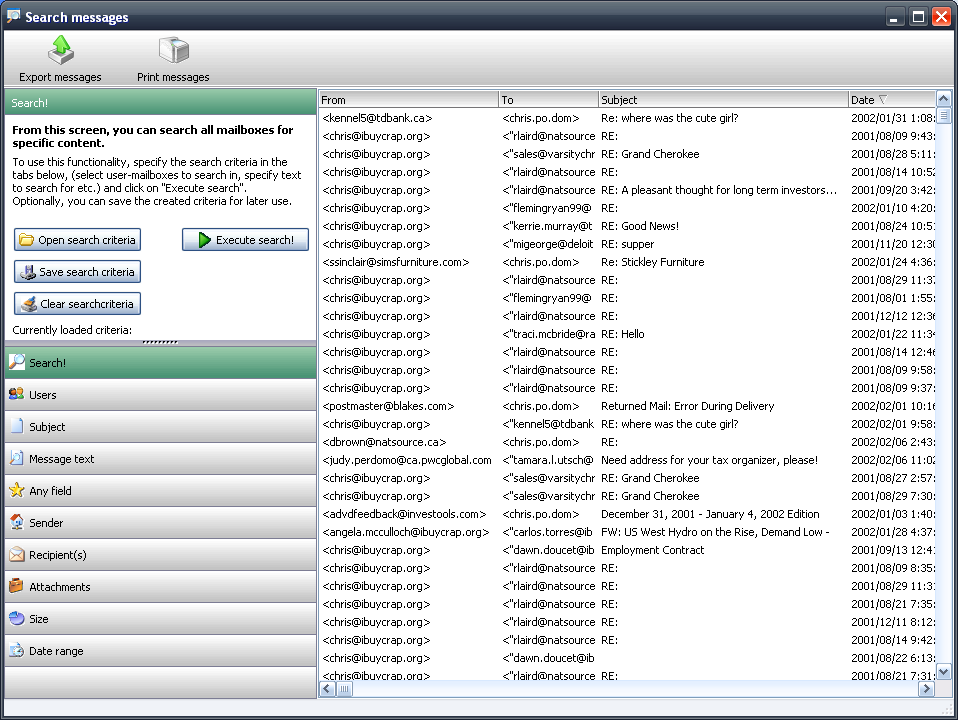Click the green play icon on Execute search
The image size is (958, 720).
[x=205, y=240]
